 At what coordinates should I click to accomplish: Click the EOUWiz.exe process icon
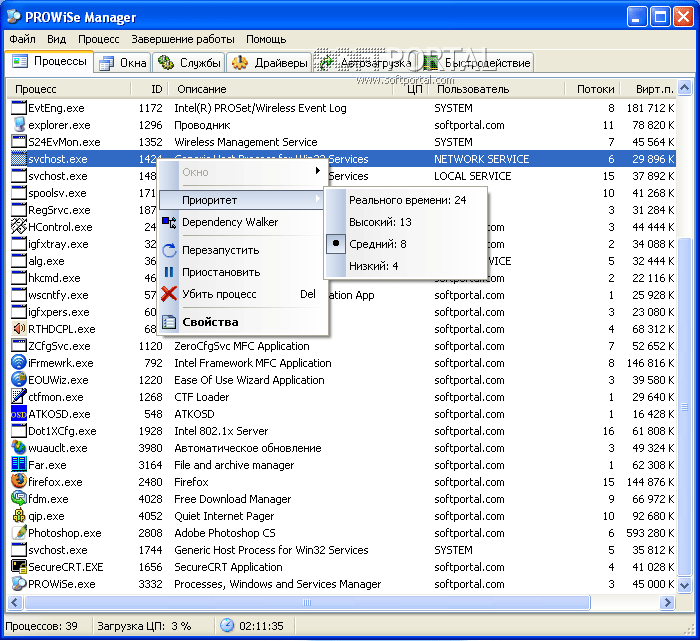(19, 380)
